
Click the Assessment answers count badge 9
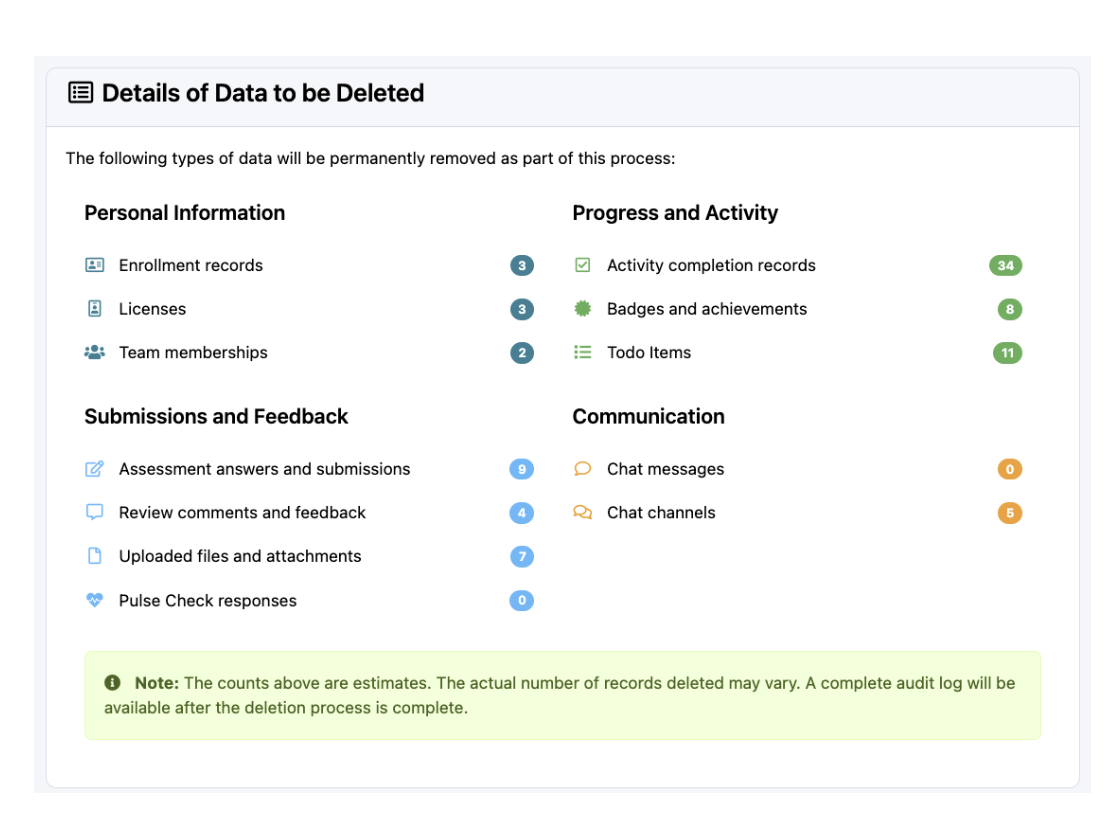click(521, 469)
